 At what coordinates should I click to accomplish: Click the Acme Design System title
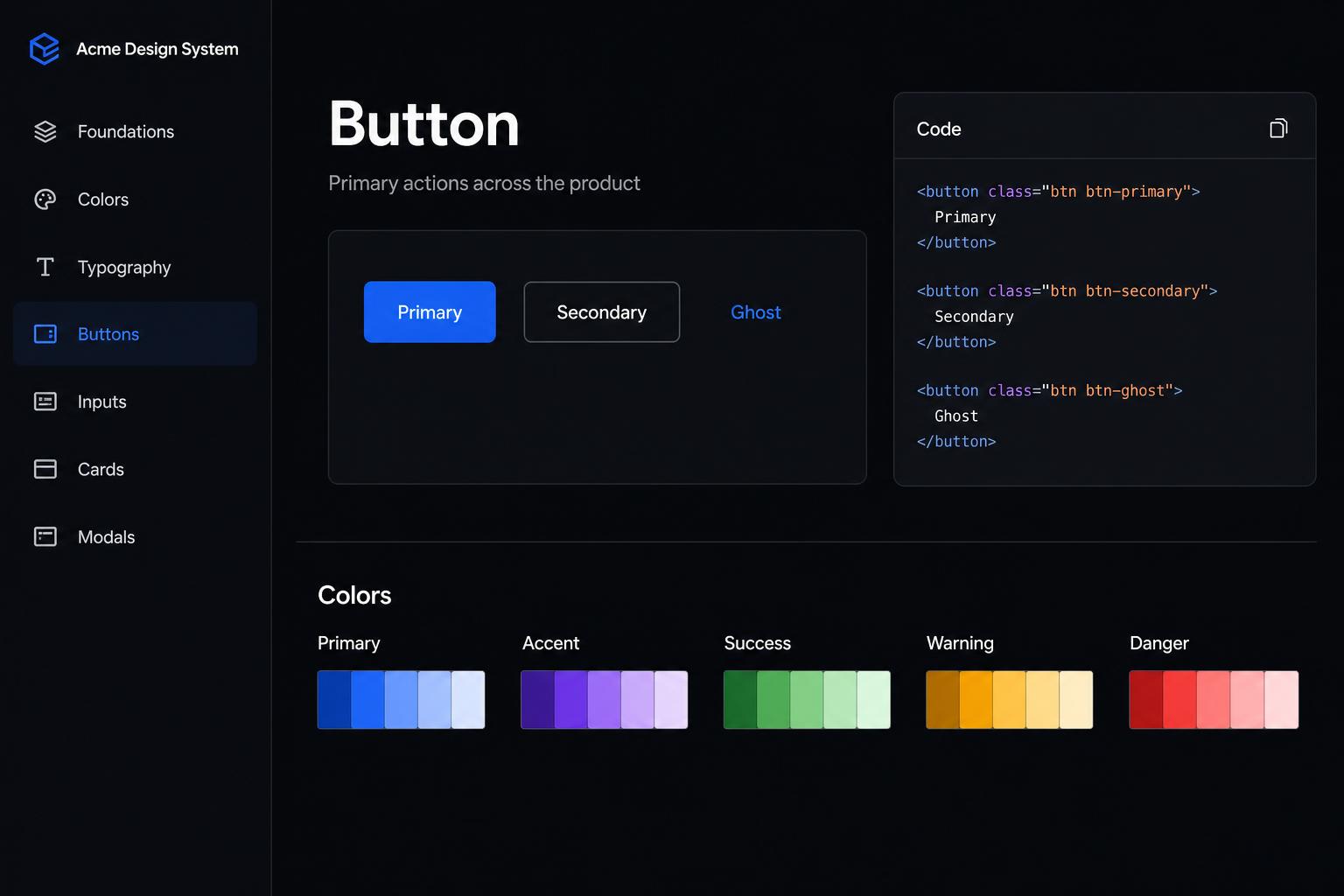click(157, 49)
